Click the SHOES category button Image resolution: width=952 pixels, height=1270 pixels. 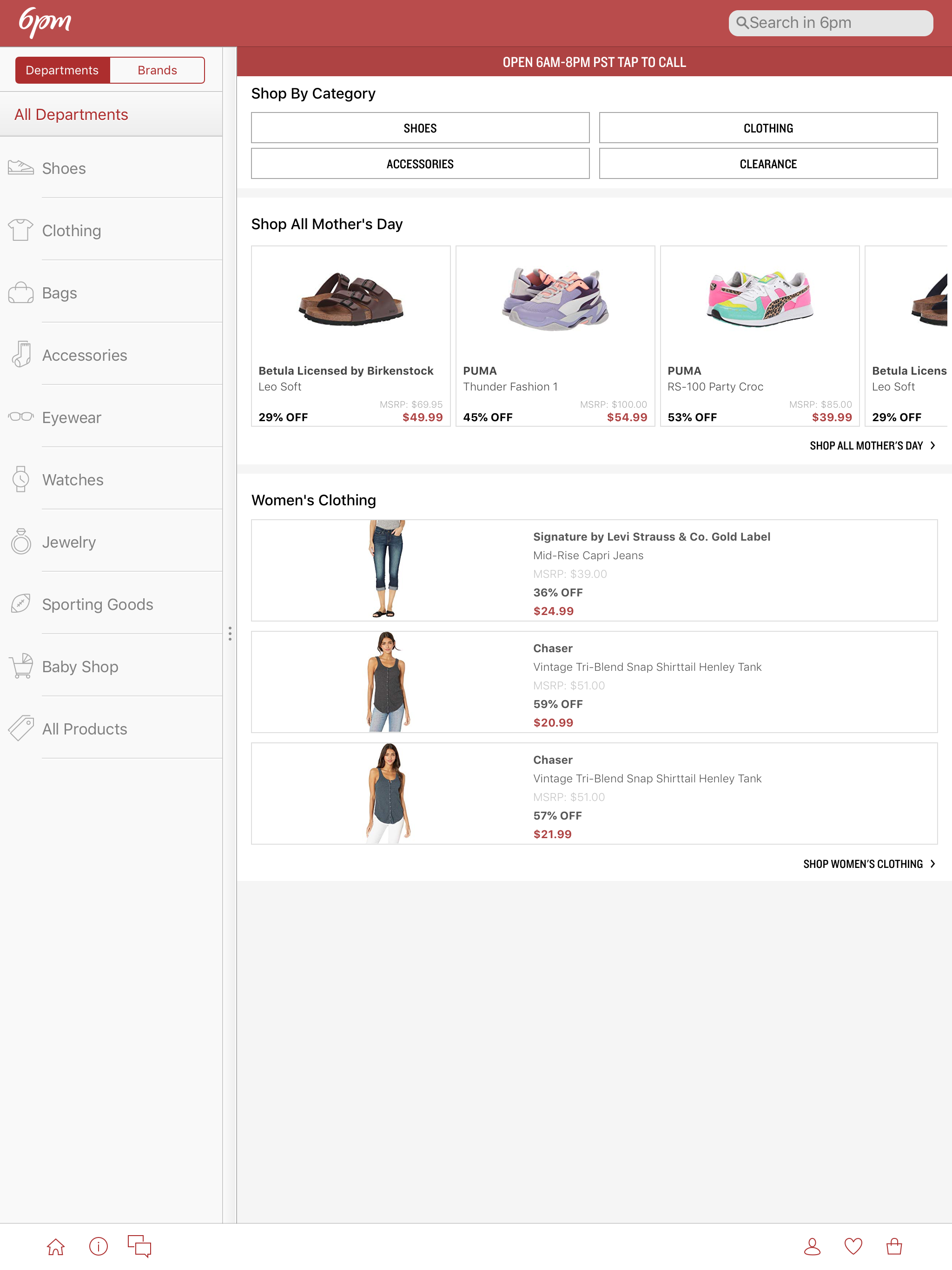[x=420, y=128]
